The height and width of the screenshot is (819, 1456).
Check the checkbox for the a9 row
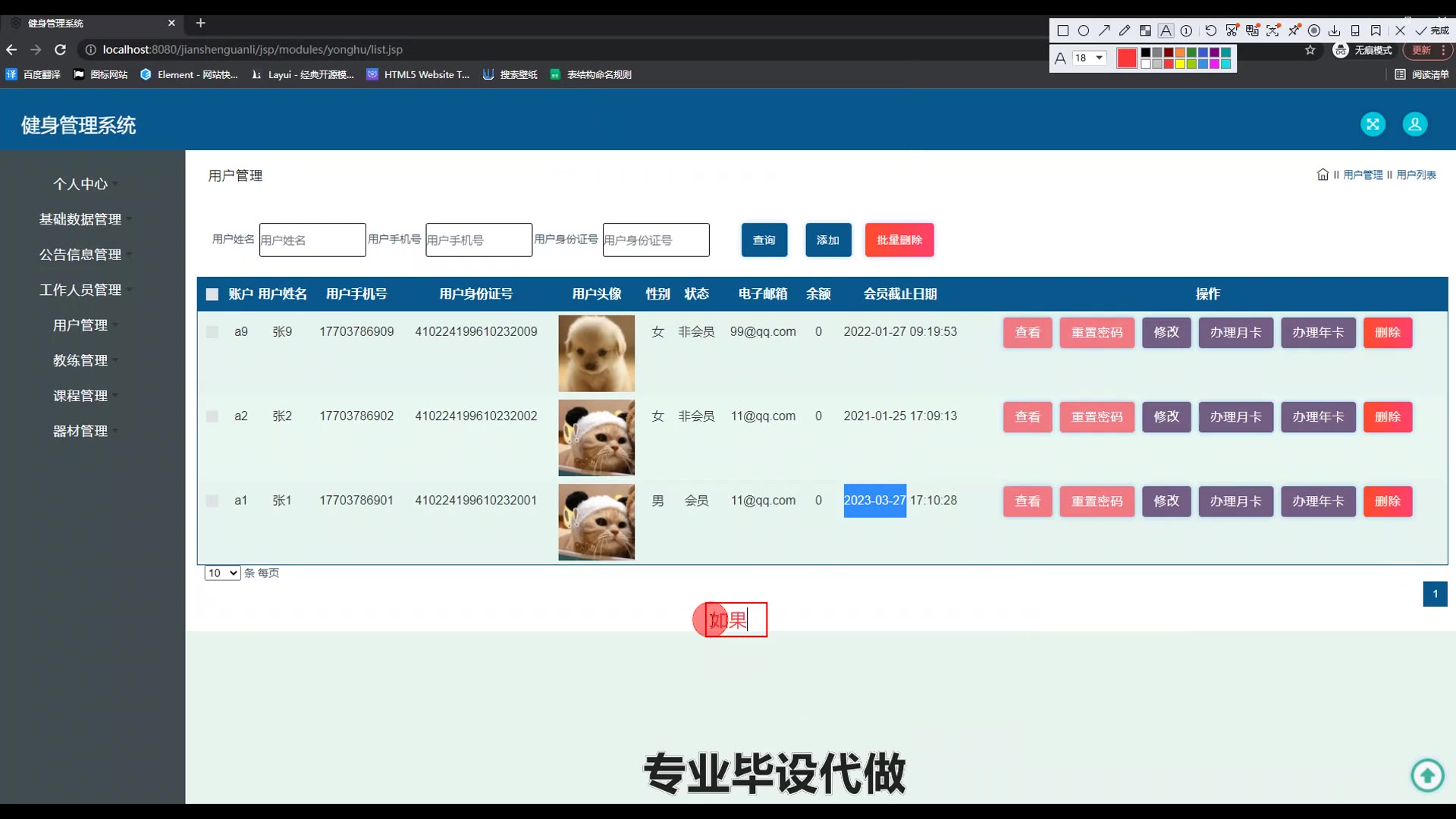pos(212,332)
